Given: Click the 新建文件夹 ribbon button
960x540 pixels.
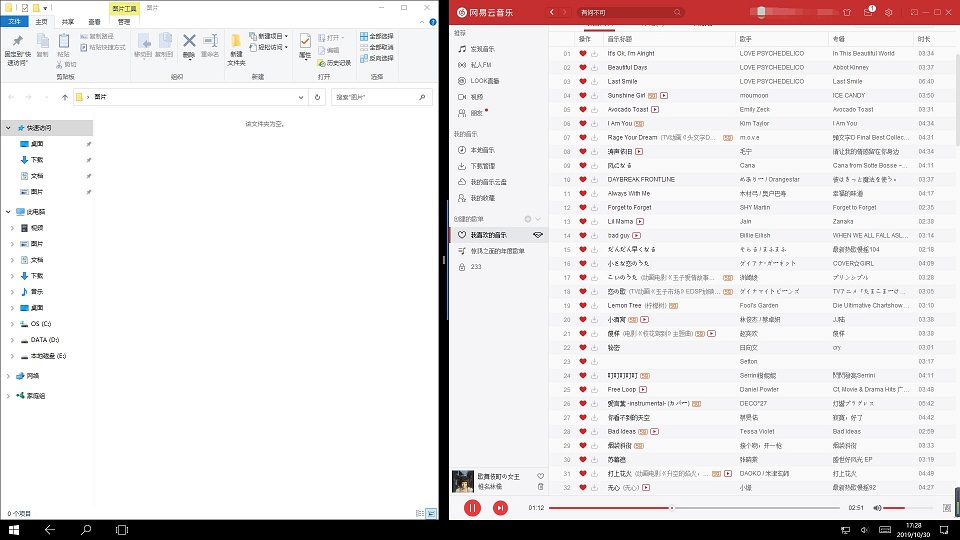Looking at the screenshot, I should [x=236, y=50].
